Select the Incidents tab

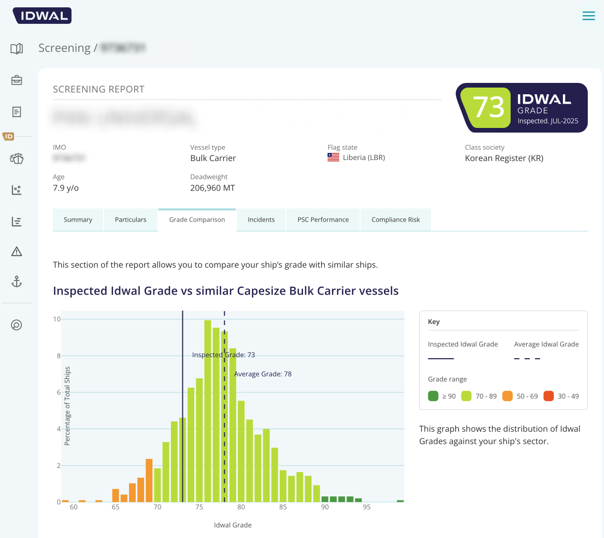[x=261, y=220]
